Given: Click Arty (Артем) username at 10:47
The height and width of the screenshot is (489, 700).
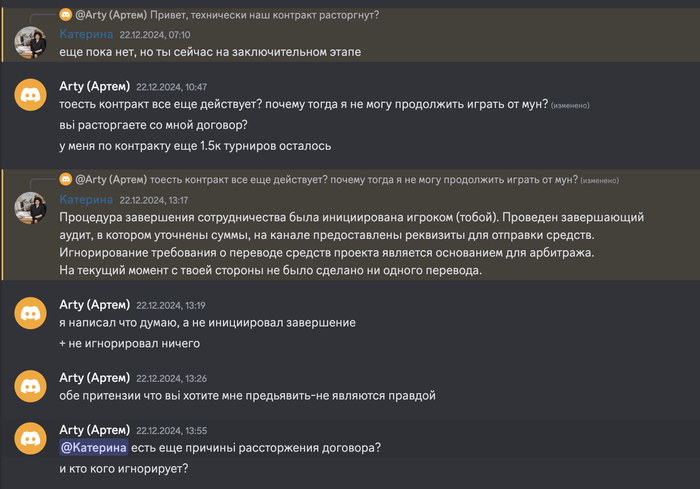Looking at the screenshot, I should (x=95, y=87).
